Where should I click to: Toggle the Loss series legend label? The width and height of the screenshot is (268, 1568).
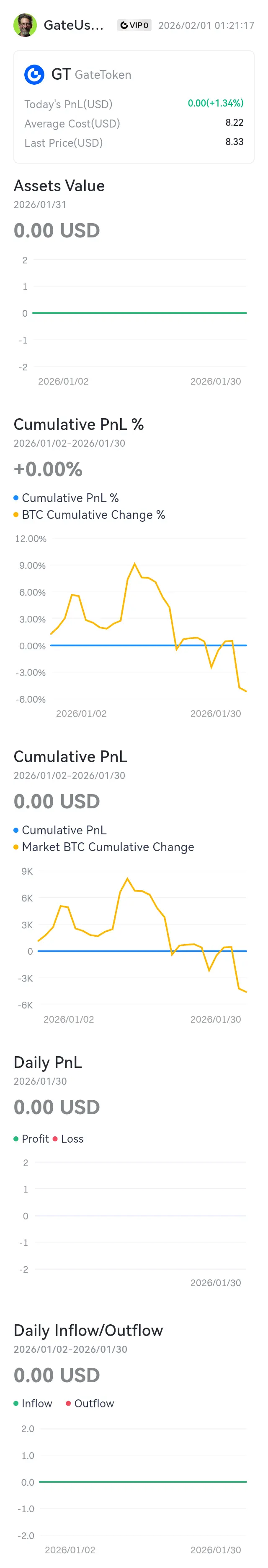pyautogui.click(x=72, y=1138)
